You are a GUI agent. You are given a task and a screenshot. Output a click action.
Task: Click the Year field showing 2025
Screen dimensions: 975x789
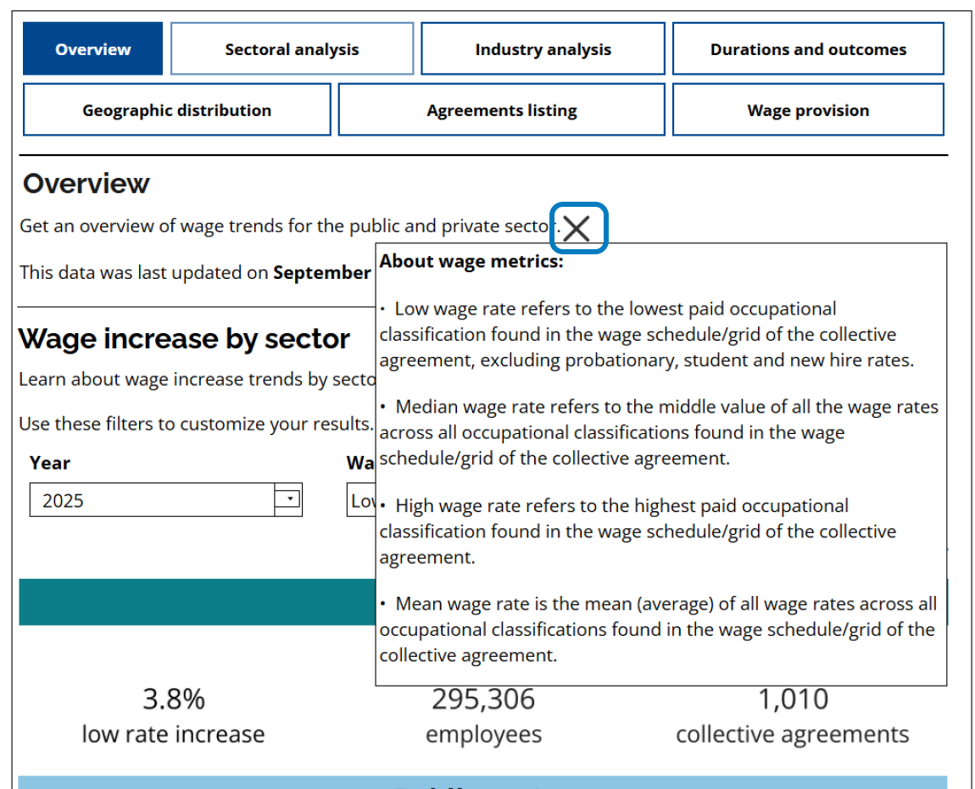pos(165,500)
